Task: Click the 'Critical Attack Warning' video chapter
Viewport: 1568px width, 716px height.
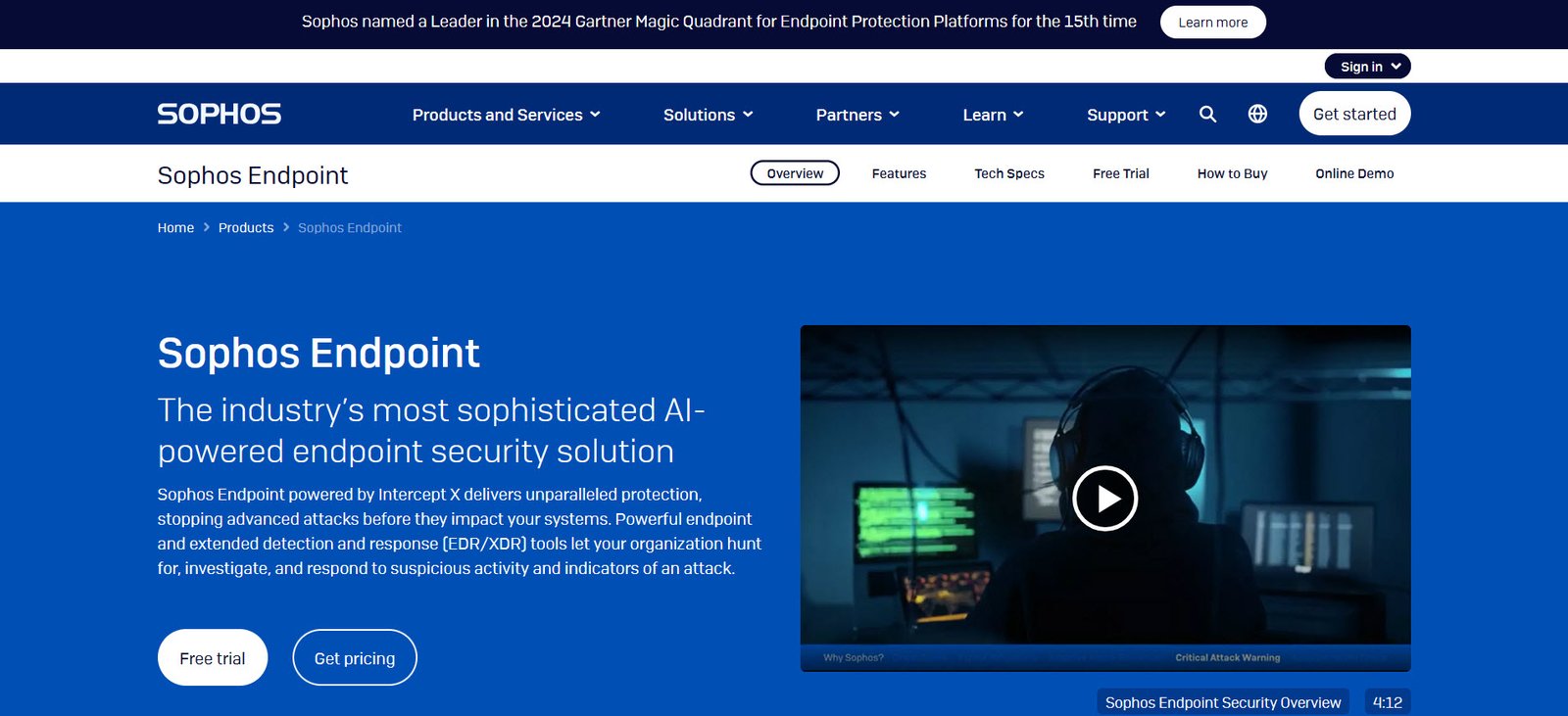Action: (x=1227, y=657)
